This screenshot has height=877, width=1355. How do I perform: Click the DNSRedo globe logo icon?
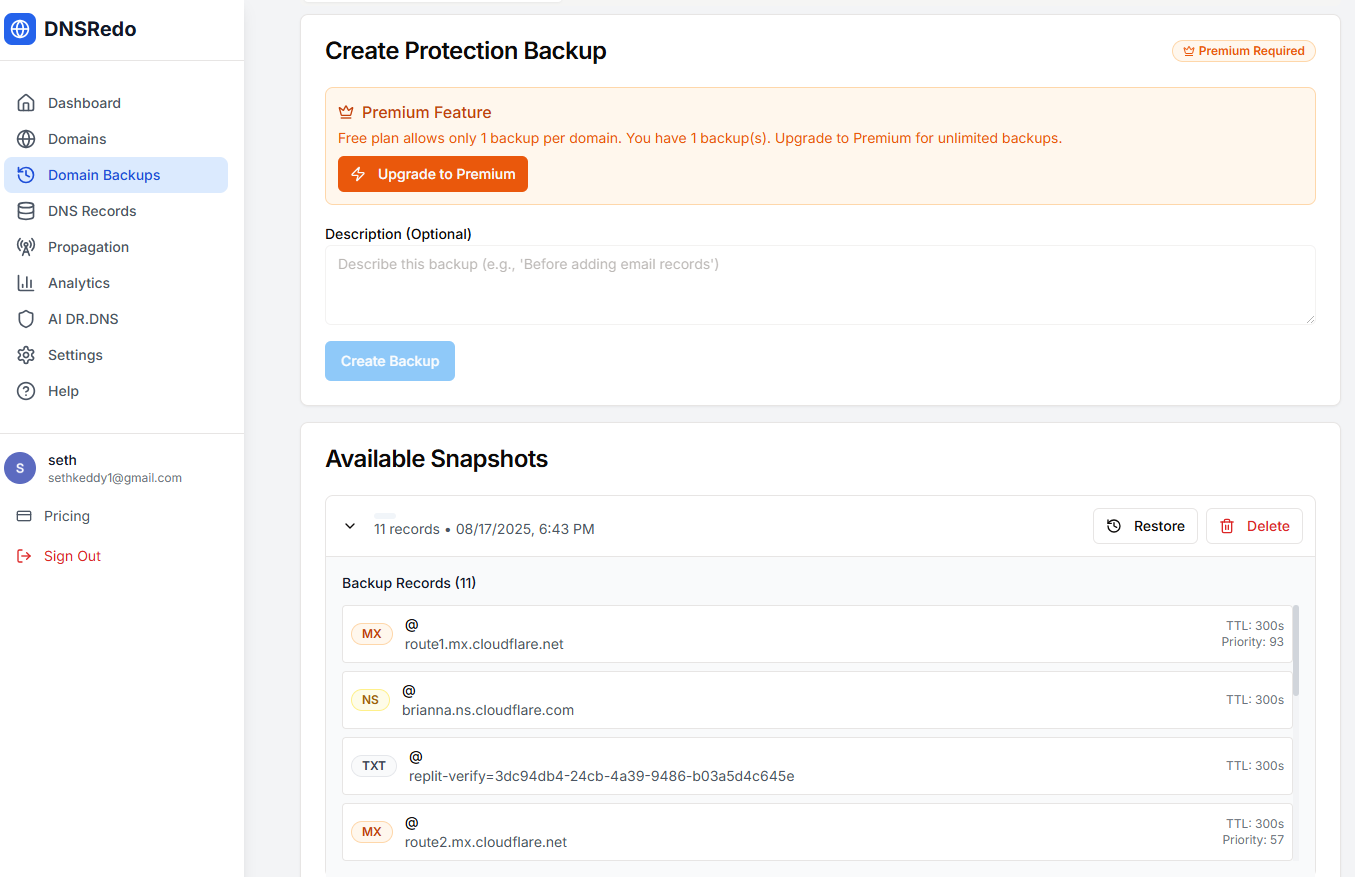coord(20,29)
